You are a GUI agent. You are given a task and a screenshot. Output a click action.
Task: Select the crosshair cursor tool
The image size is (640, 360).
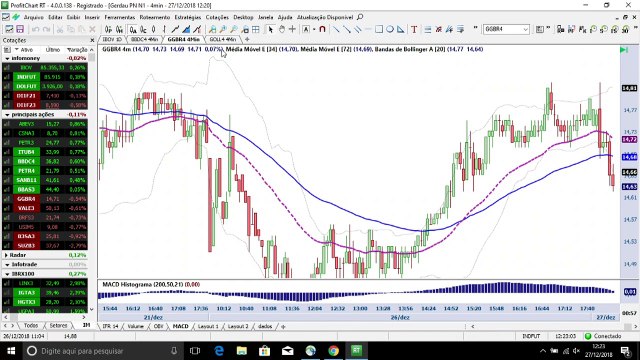292,29
